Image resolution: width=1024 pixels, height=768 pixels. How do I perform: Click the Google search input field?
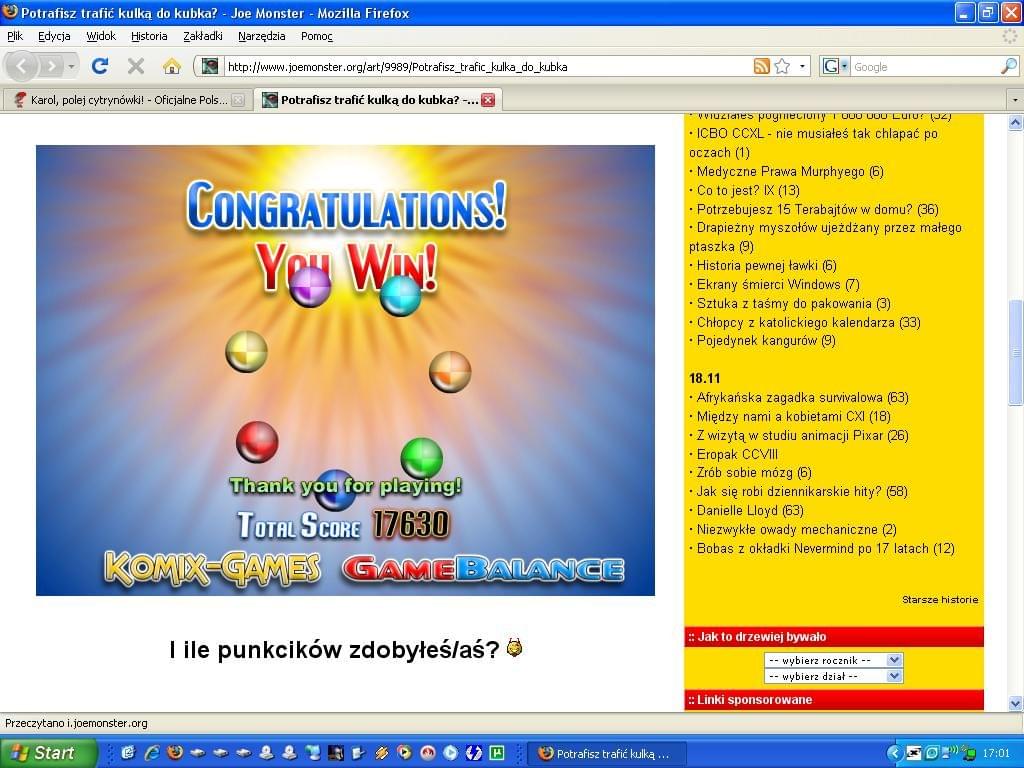pos(925,67)
